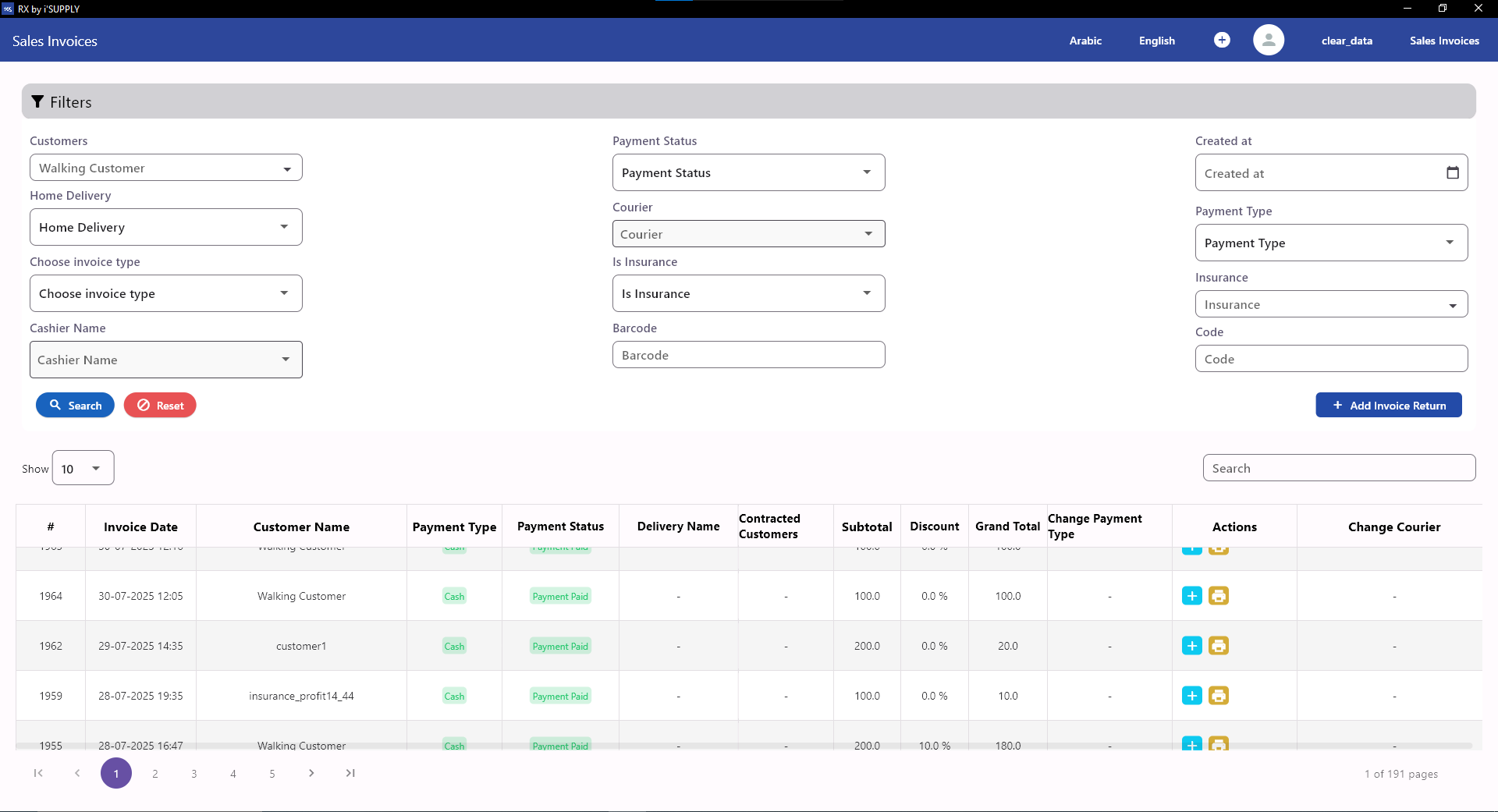This screenshot has width=1498, height=812.
Task: Go to page 2 in pagination
Action: point(155,774)
